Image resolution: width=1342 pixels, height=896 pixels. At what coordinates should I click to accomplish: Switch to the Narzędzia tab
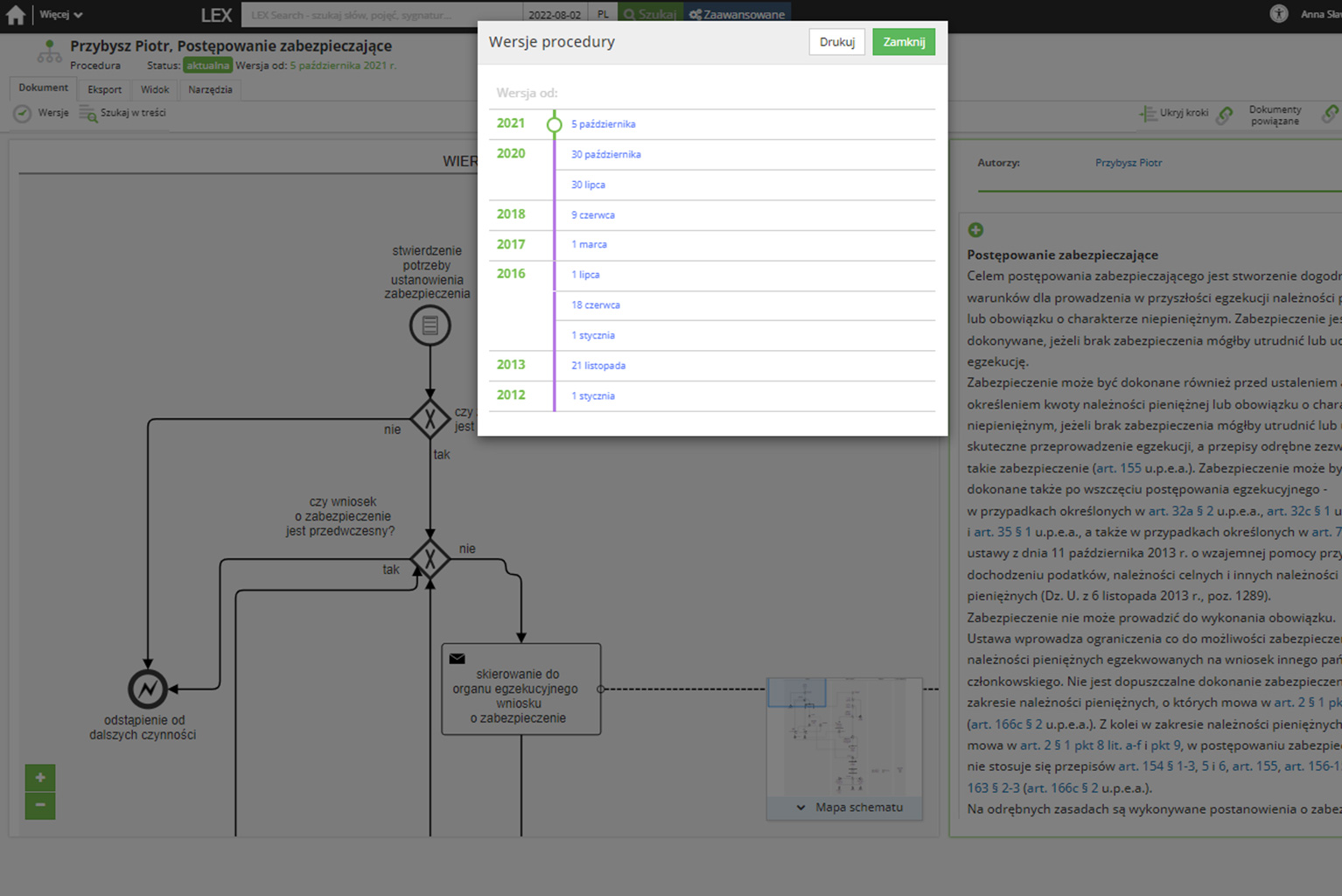[210, 89]
